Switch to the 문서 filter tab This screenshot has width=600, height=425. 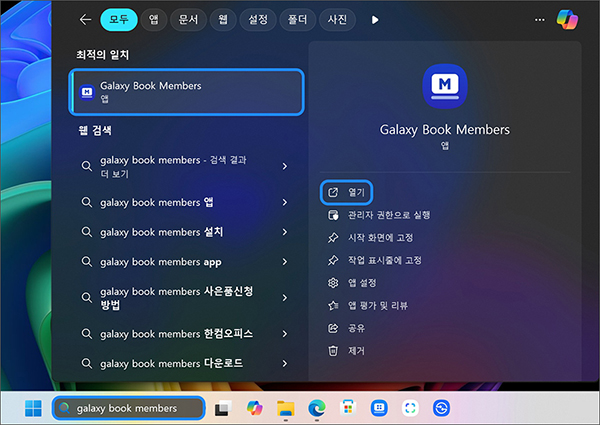pyautogui.click(x=188, y=20)
